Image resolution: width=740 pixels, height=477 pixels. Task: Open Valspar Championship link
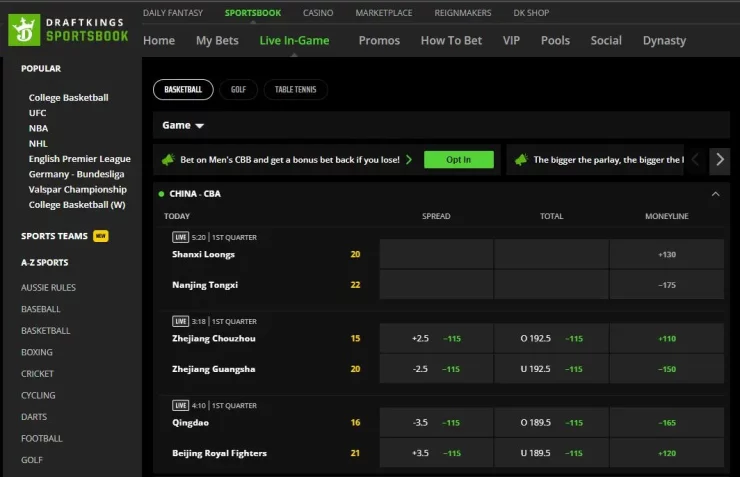[78, 190]
